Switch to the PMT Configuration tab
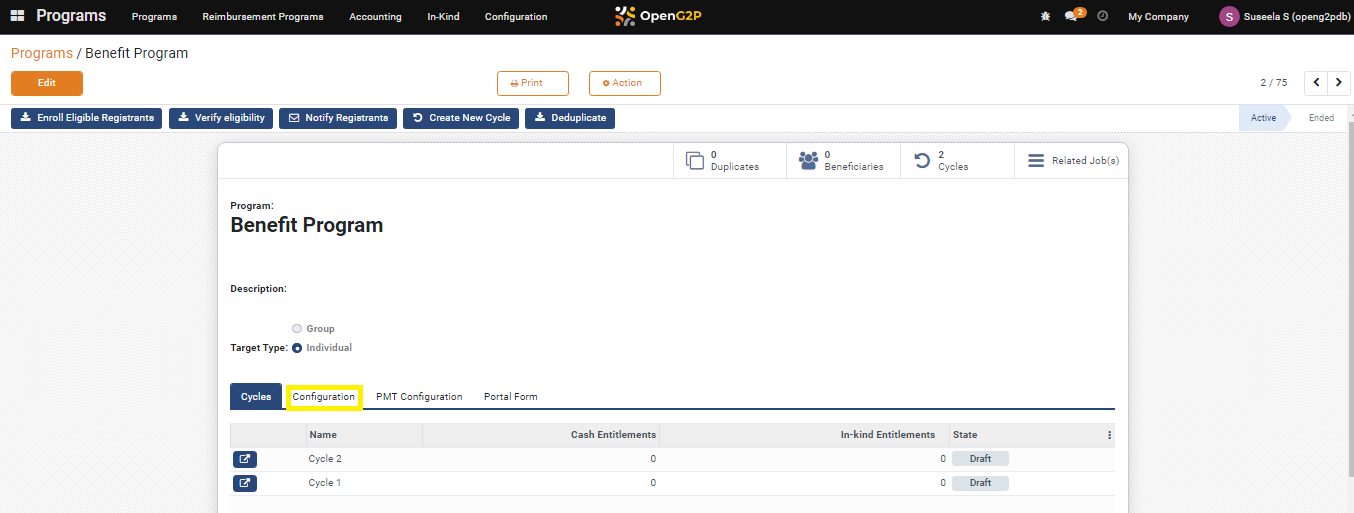The image size is (1354, 513). (x=419, y=397)
